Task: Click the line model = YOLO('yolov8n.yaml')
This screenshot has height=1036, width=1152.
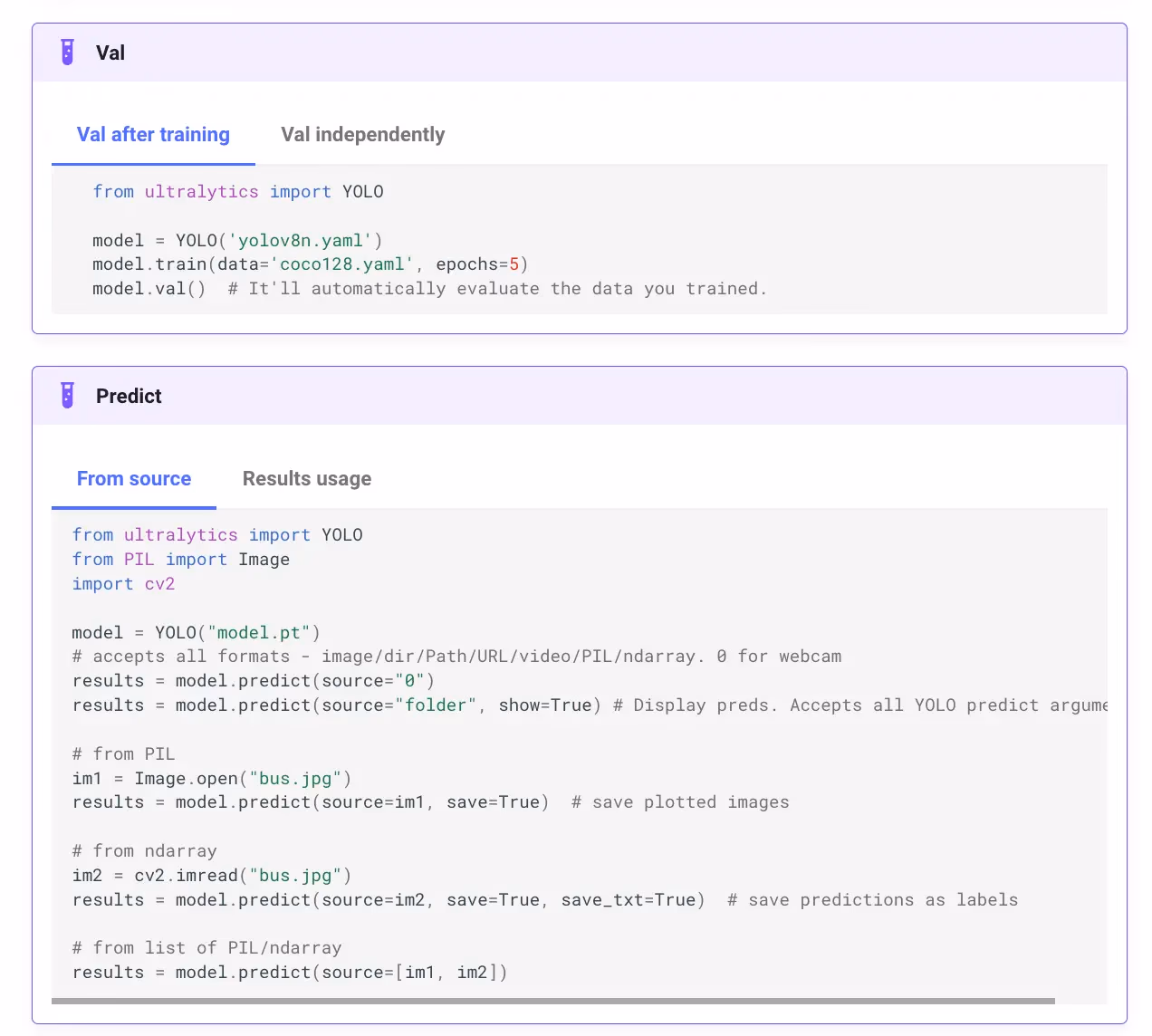Action: [237, 240]
